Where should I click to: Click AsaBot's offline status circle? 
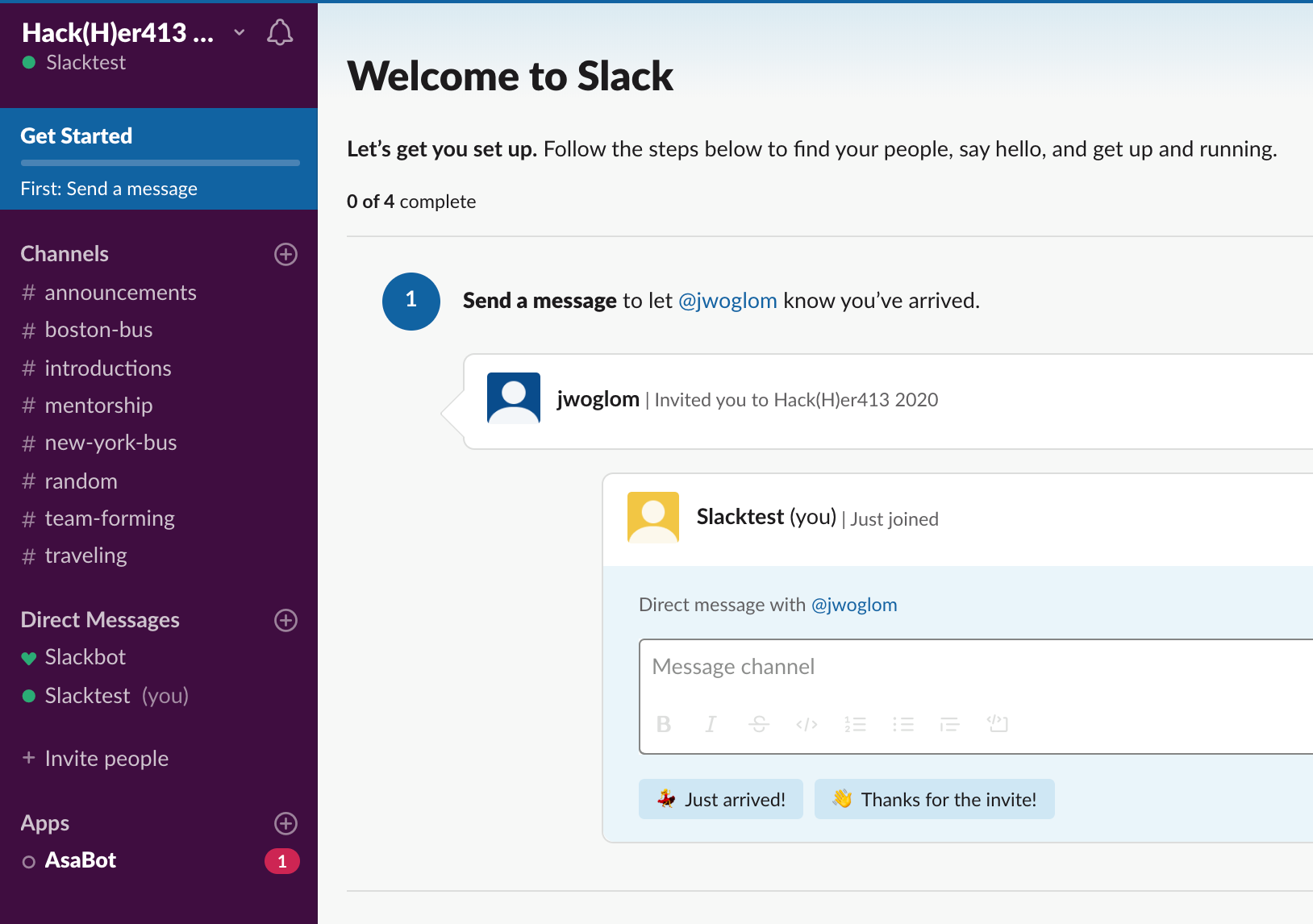coord(29,862)
